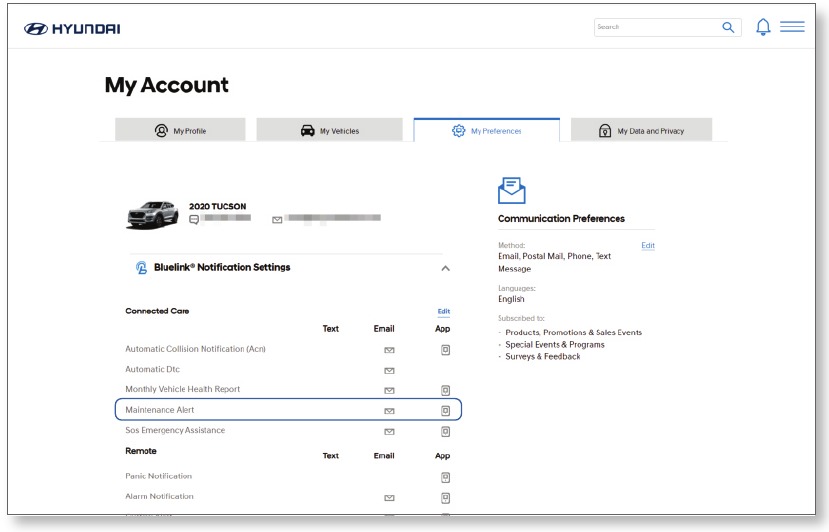
Task: Click the 2020 Tucson vehicle thumbnail
Action: point(153,215)
